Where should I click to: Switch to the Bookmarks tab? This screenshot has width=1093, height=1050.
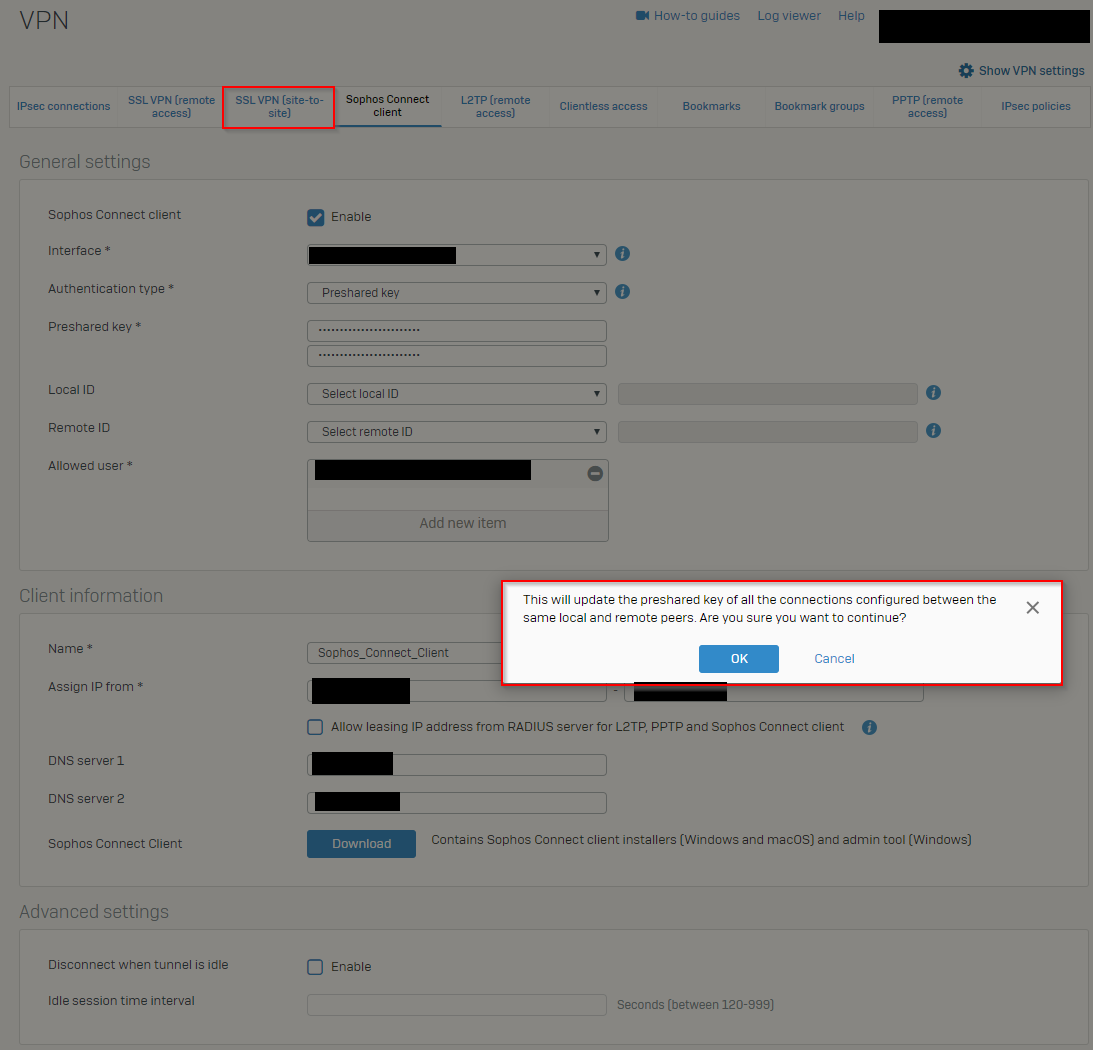click(712, 107)
